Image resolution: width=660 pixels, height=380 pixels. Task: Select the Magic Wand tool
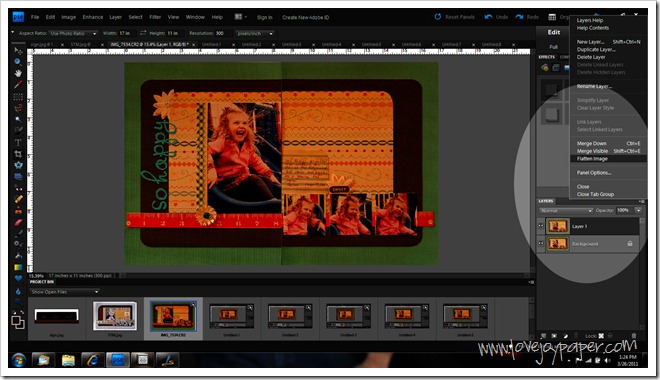click(x=18, y=120)
